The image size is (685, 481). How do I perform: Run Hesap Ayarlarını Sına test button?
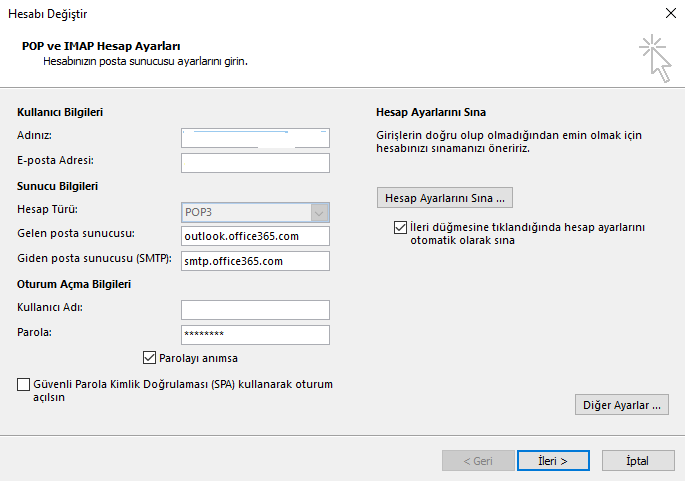click(x=445, y=198)
